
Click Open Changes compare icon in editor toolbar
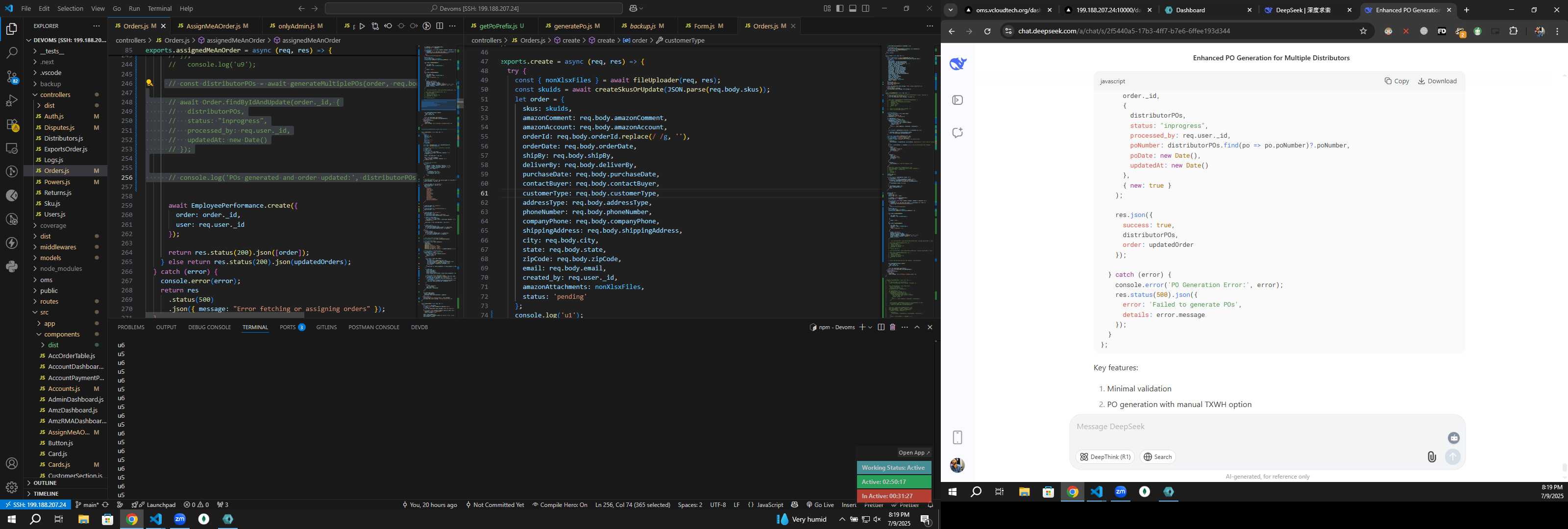375,26
